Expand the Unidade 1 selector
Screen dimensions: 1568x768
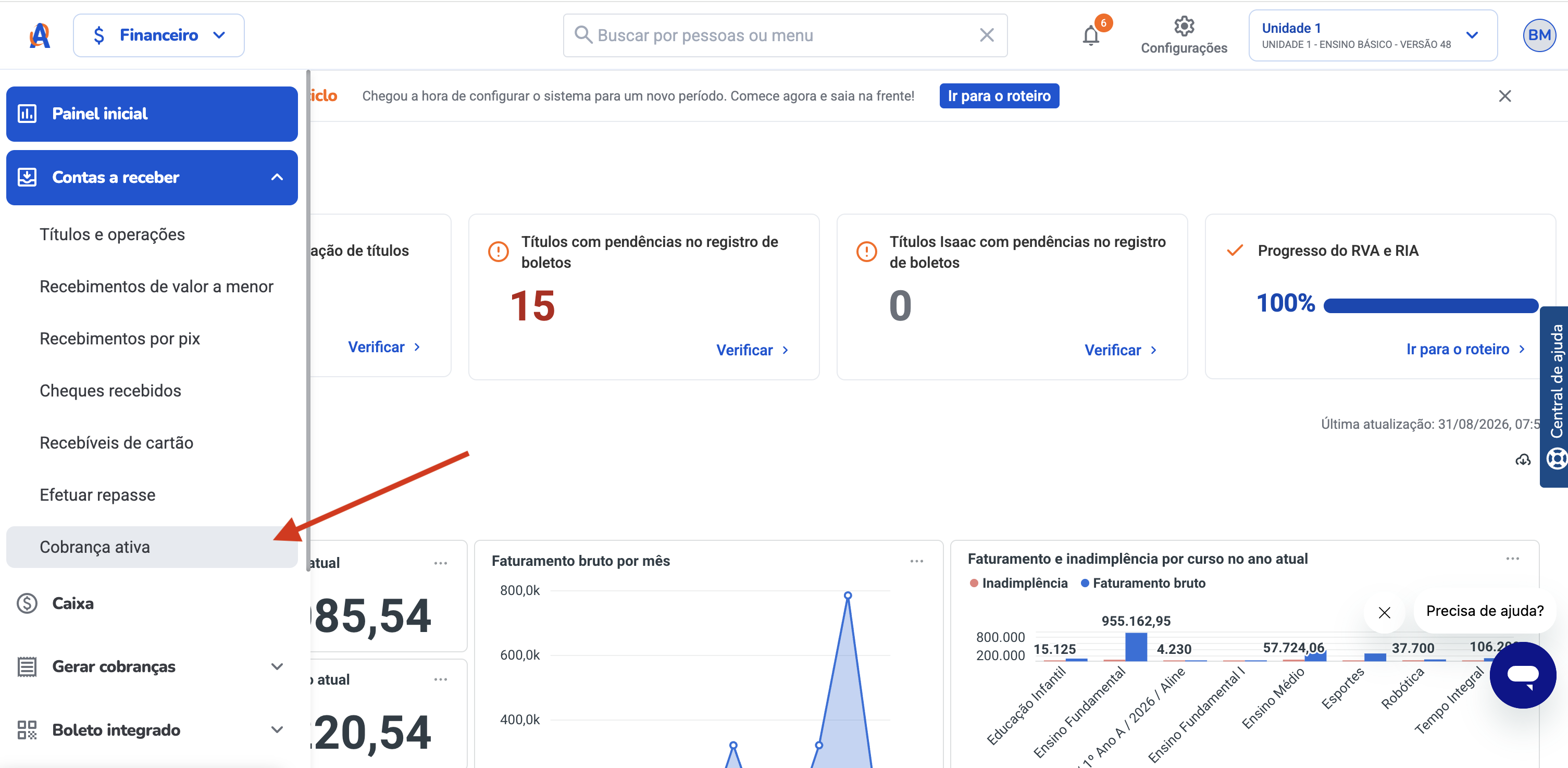[1373, 35]
